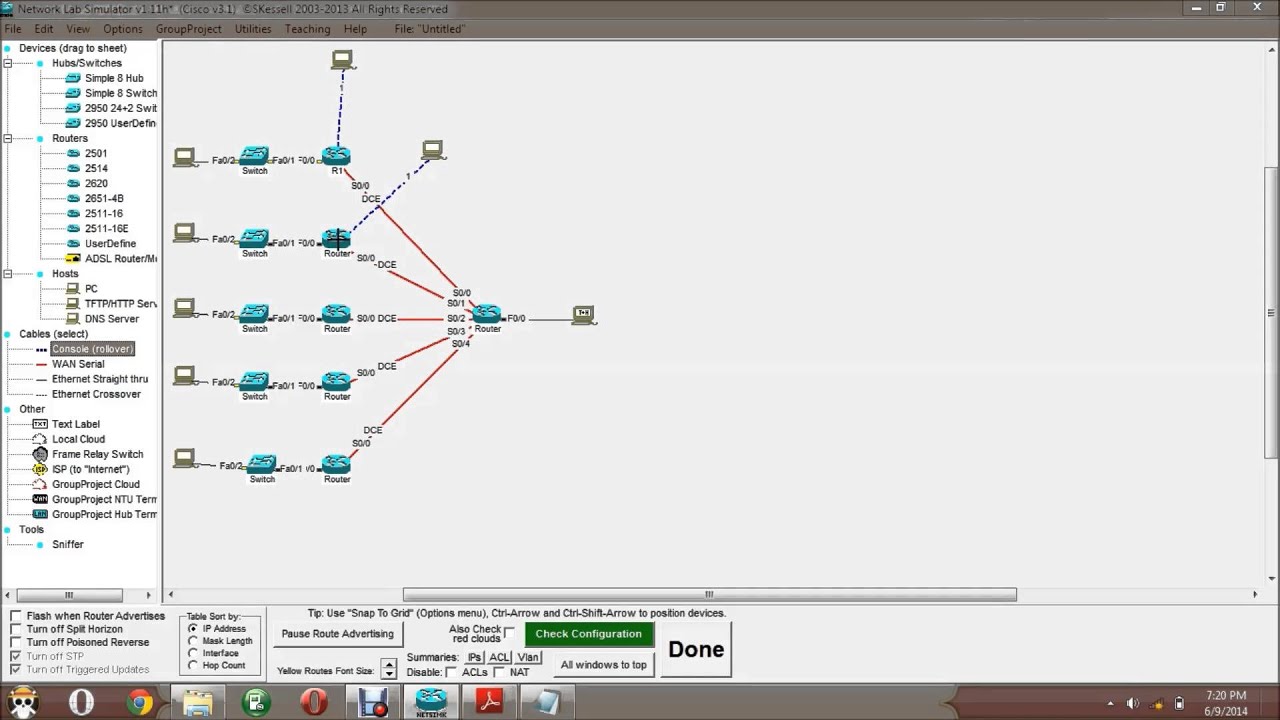Choose the ADSL Router/Modem device

coord(121,258)
